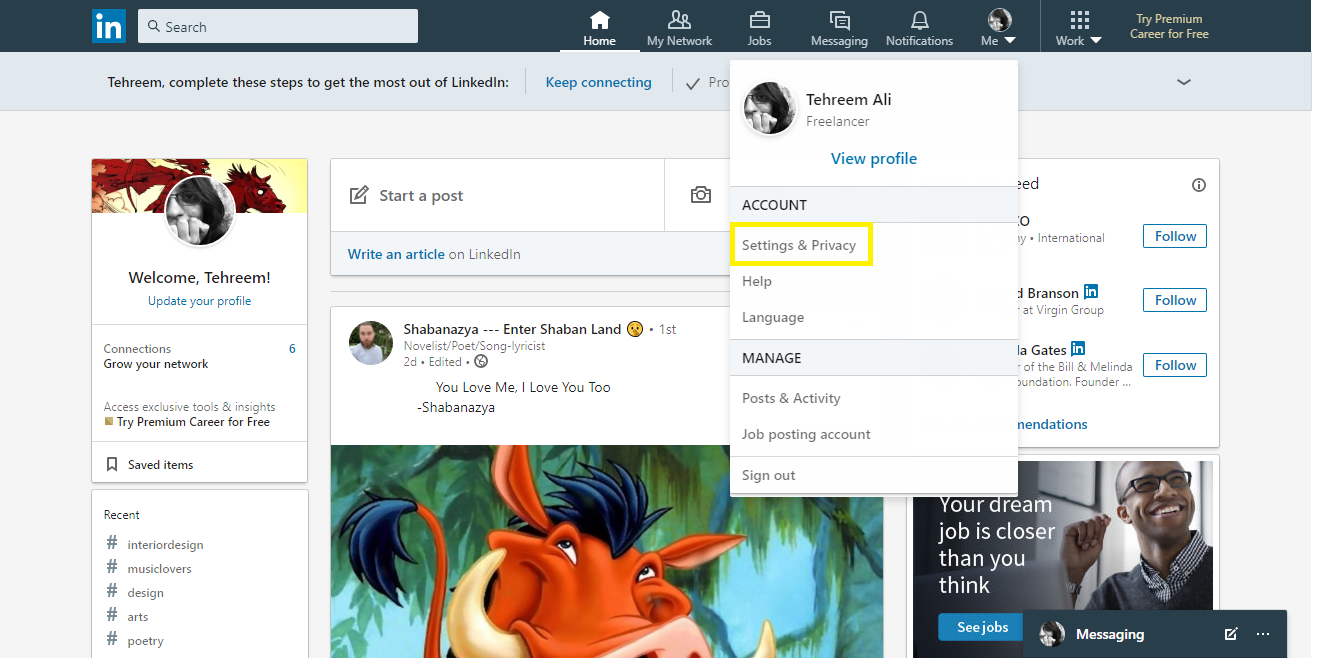Check the Notifications bell icon

pos(919,19)
